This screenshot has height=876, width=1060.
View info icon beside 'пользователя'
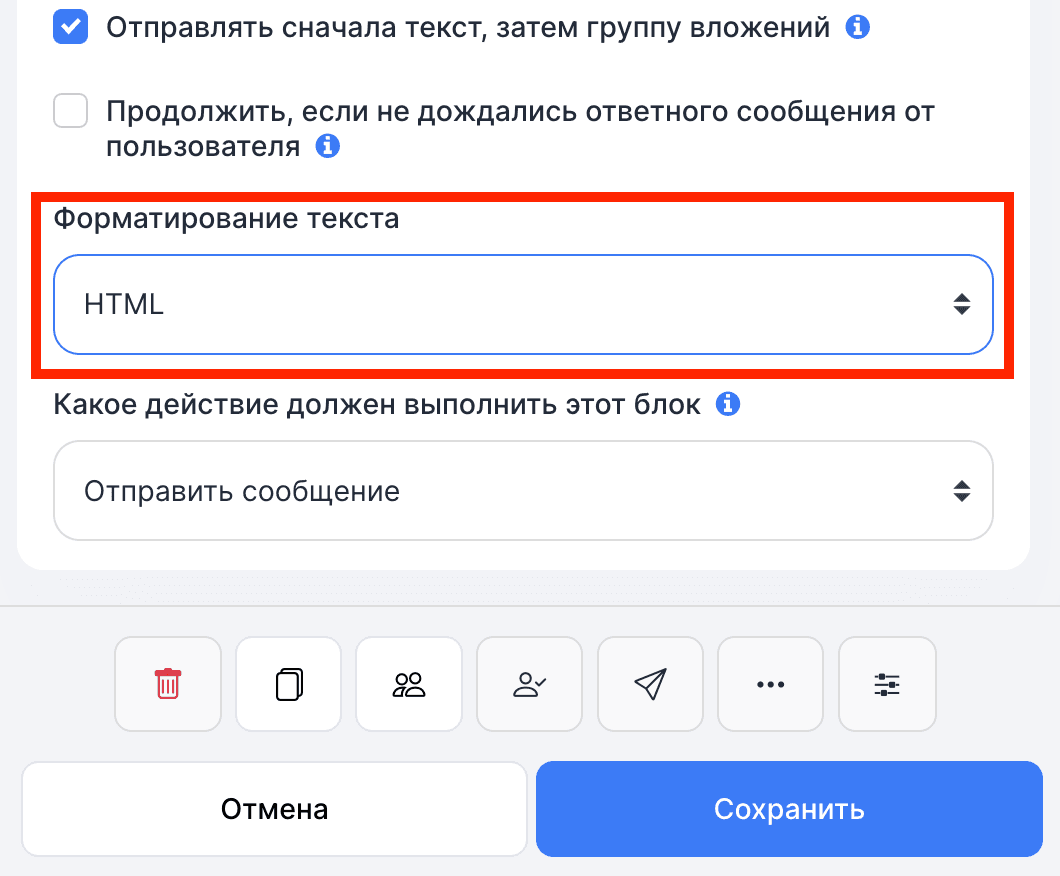pos(329,146)
